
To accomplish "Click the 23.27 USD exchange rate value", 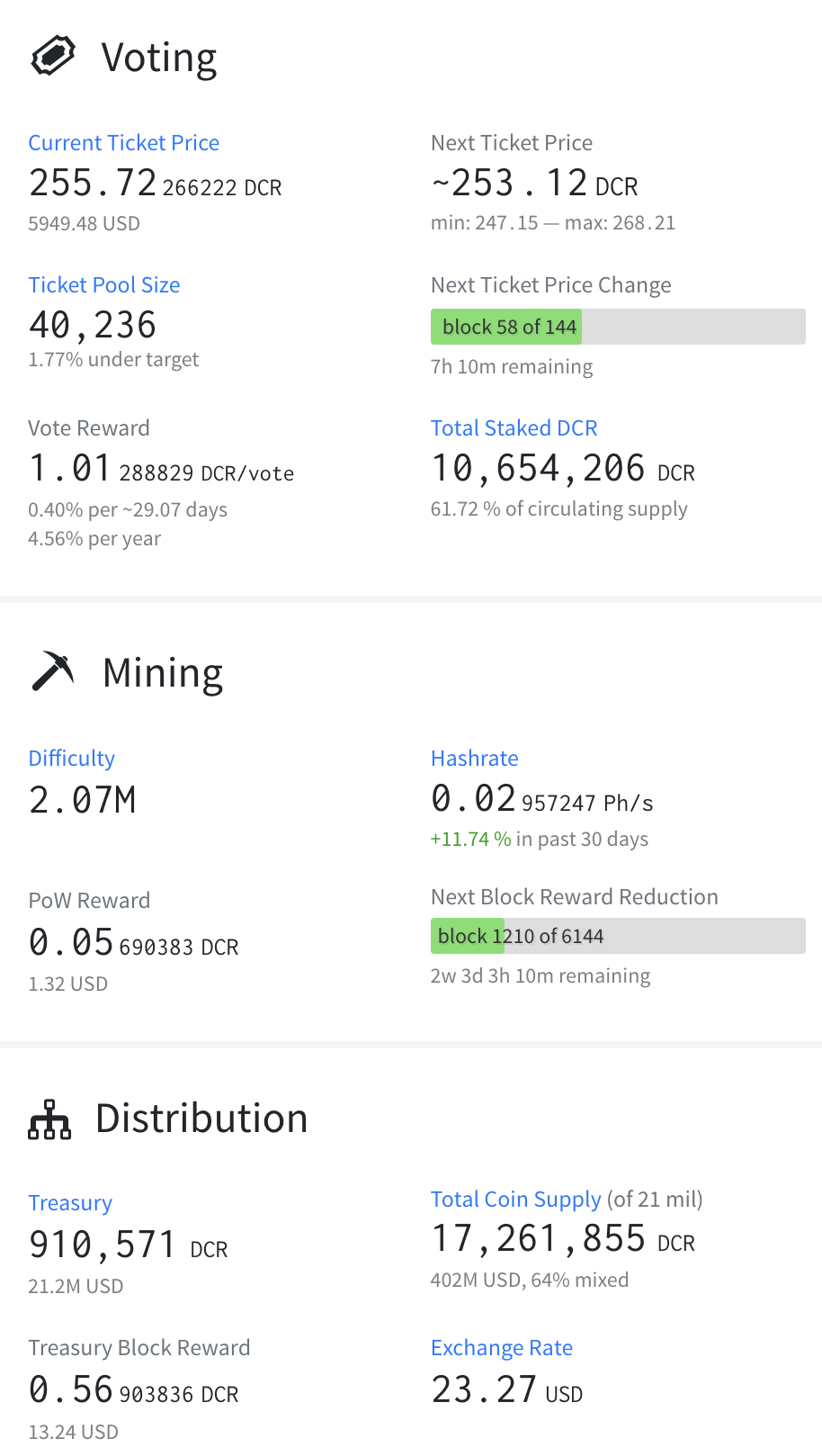I will coord(506,1390).
